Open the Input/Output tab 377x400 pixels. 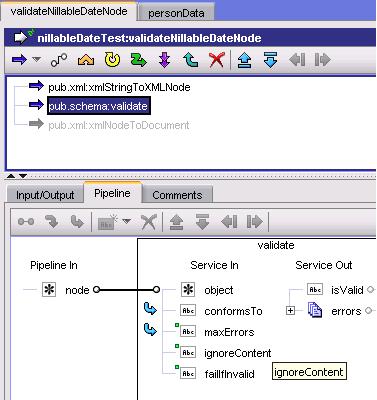pos(45,195)
